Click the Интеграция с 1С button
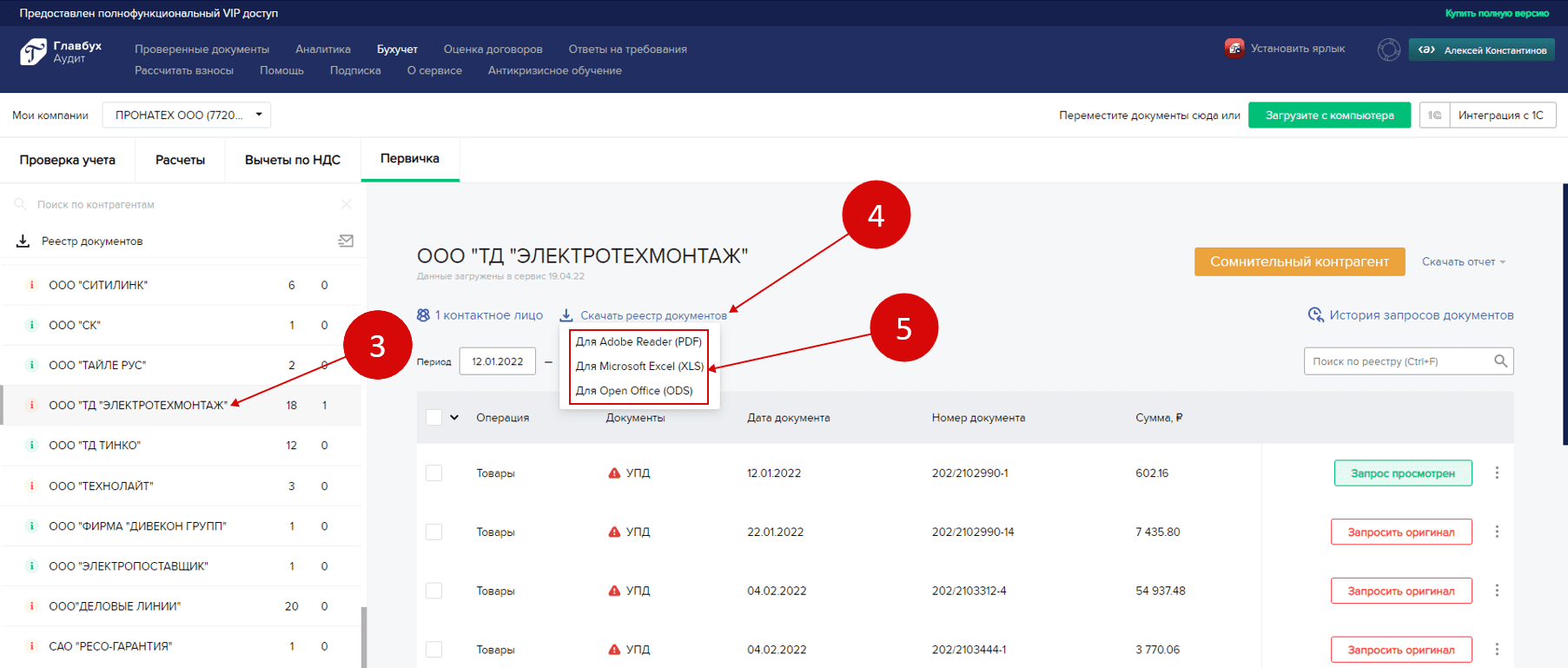The width and height of the screenshot is (1568, 668). pyautogui.click(x=1501, y=115)
